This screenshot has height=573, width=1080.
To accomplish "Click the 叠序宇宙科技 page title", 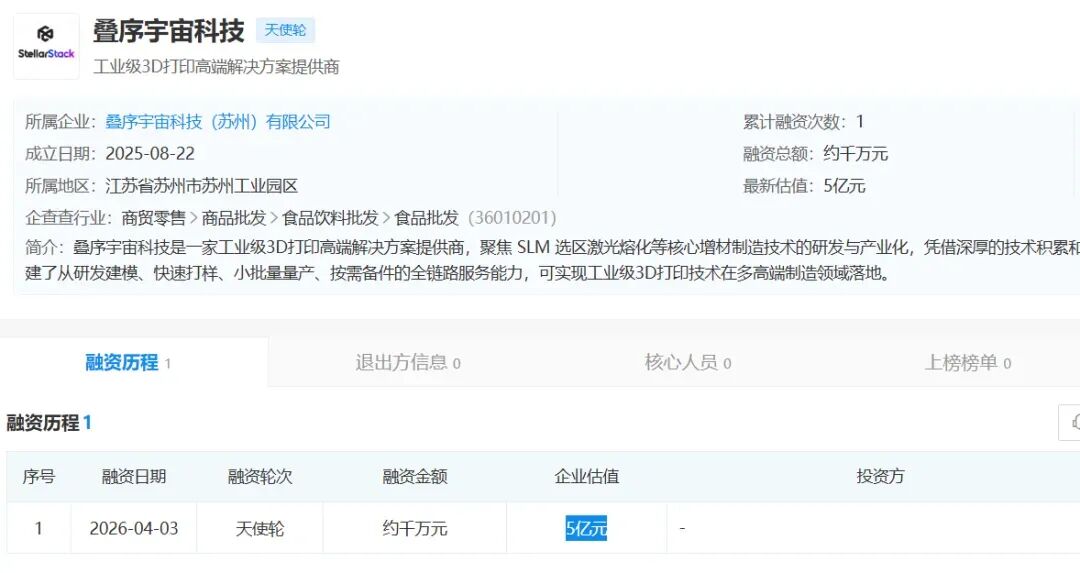I will 168,31.
